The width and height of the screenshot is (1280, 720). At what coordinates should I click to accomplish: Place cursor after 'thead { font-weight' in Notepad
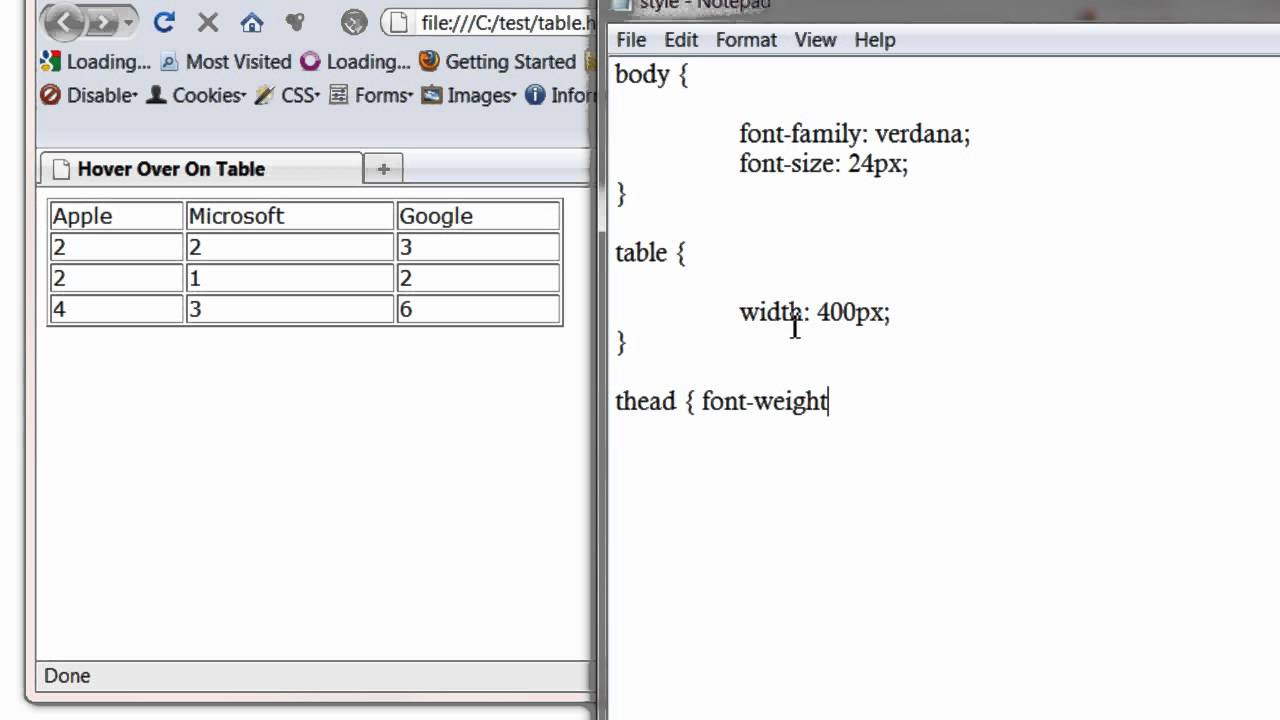coord(830,402)
